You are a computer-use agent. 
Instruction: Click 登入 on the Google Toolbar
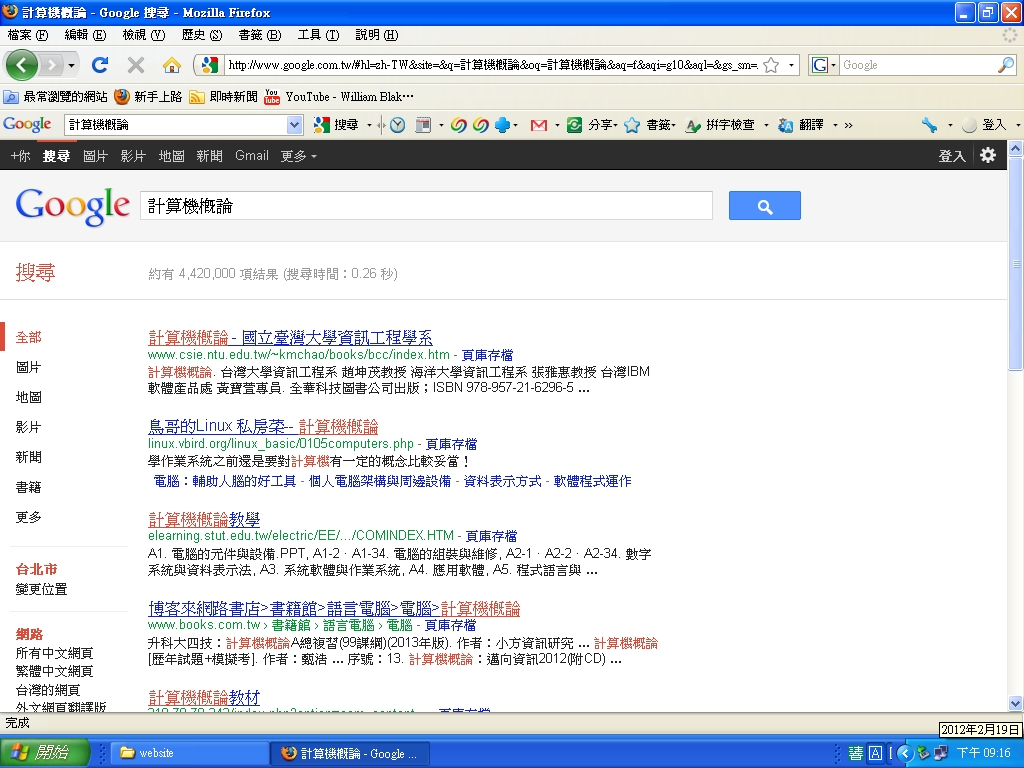[986, 125]
